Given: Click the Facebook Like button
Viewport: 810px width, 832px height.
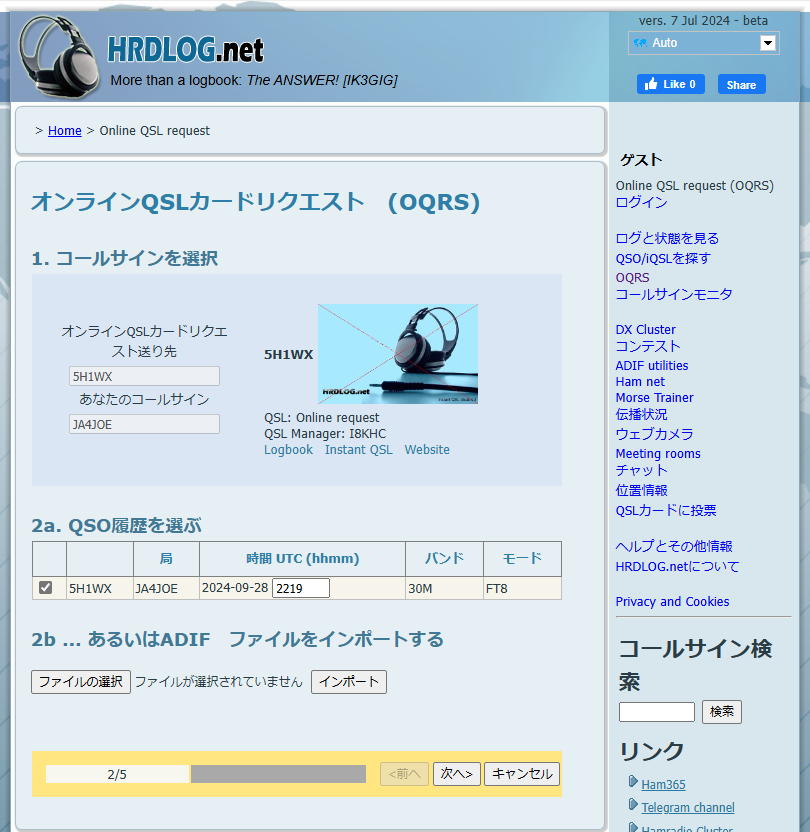Looking at the screenshot, I should [670, 84].
